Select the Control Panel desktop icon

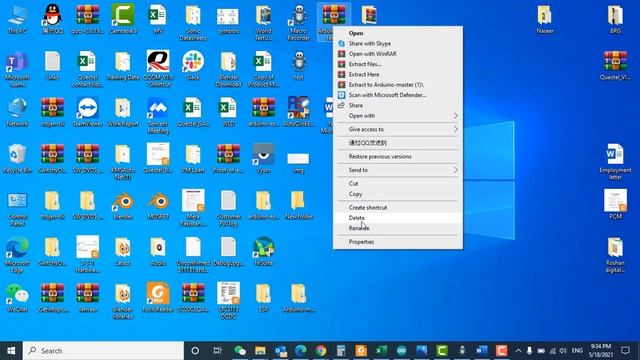tap(17, 209)
